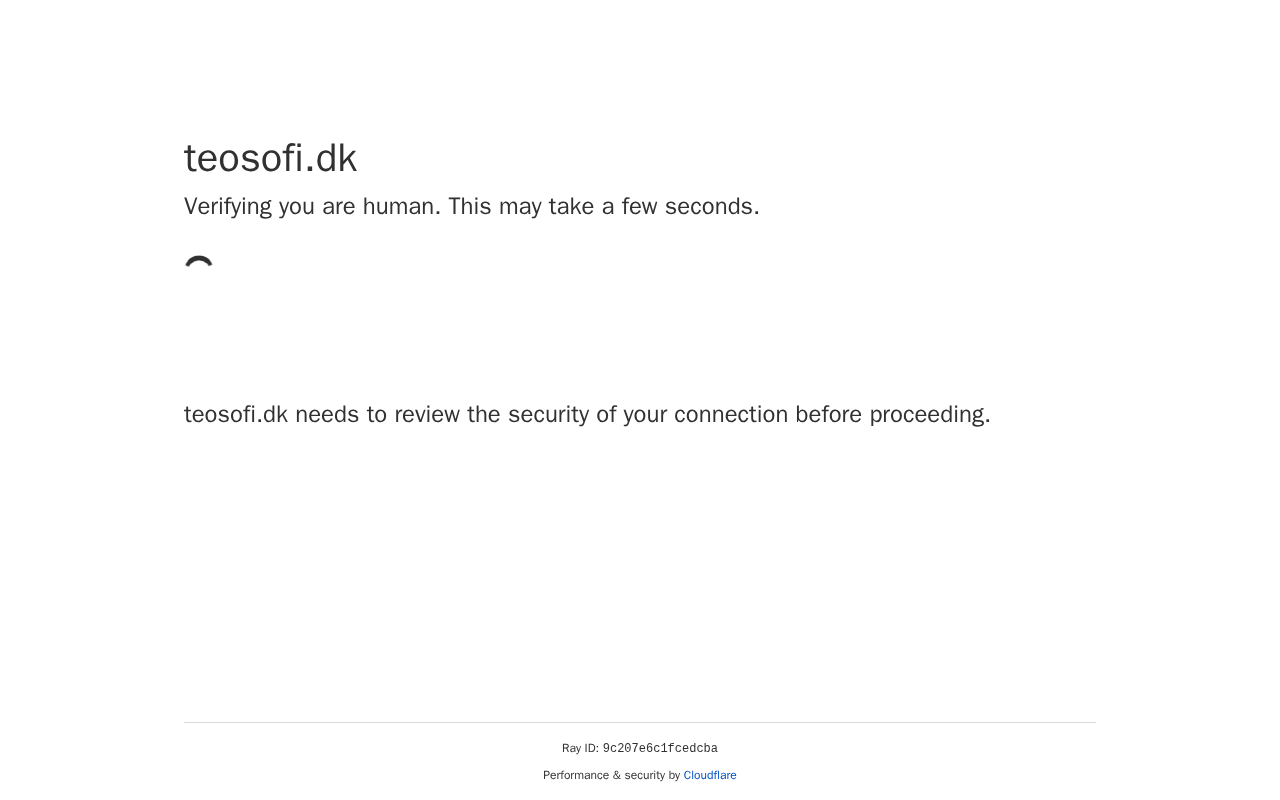
Task: Click "security" in the connection review sentence
Action: point(548,415)
